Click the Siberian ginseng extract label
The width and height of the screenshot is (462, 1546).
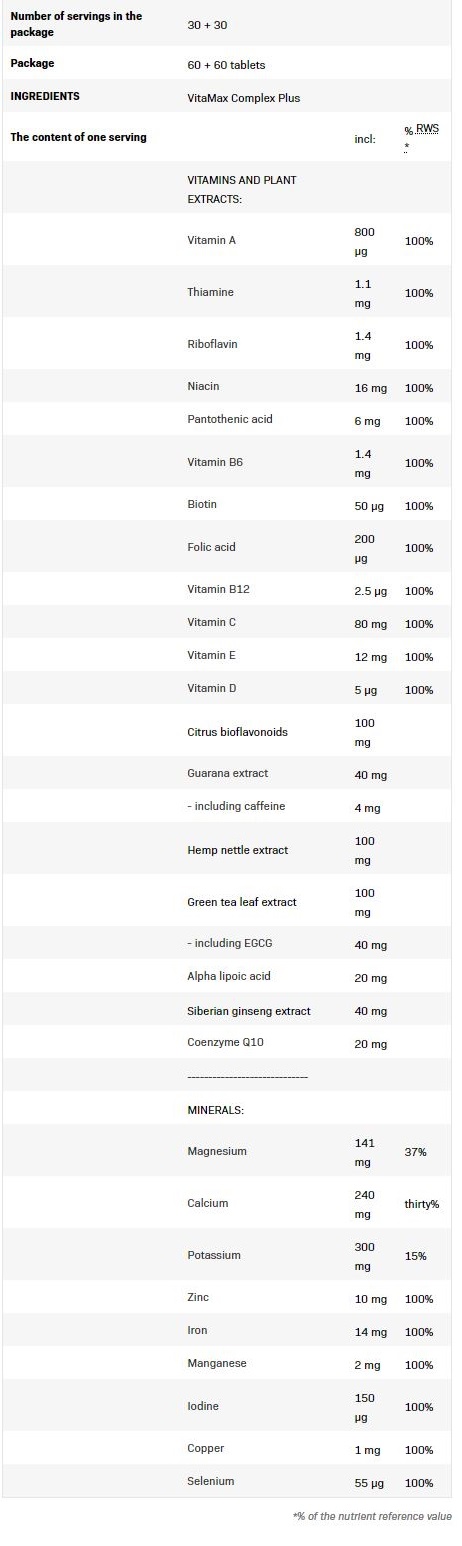[249, 1011]
